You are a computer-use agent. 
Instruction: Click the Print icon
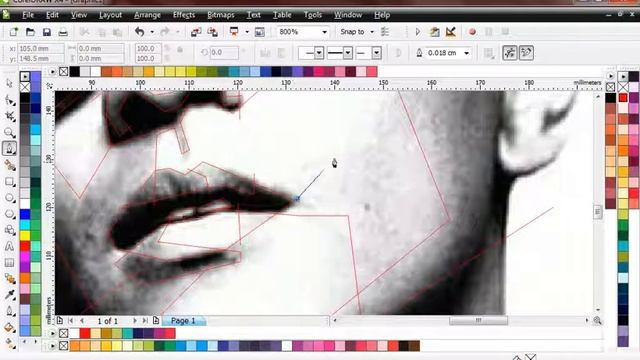(x=63, y=32)
